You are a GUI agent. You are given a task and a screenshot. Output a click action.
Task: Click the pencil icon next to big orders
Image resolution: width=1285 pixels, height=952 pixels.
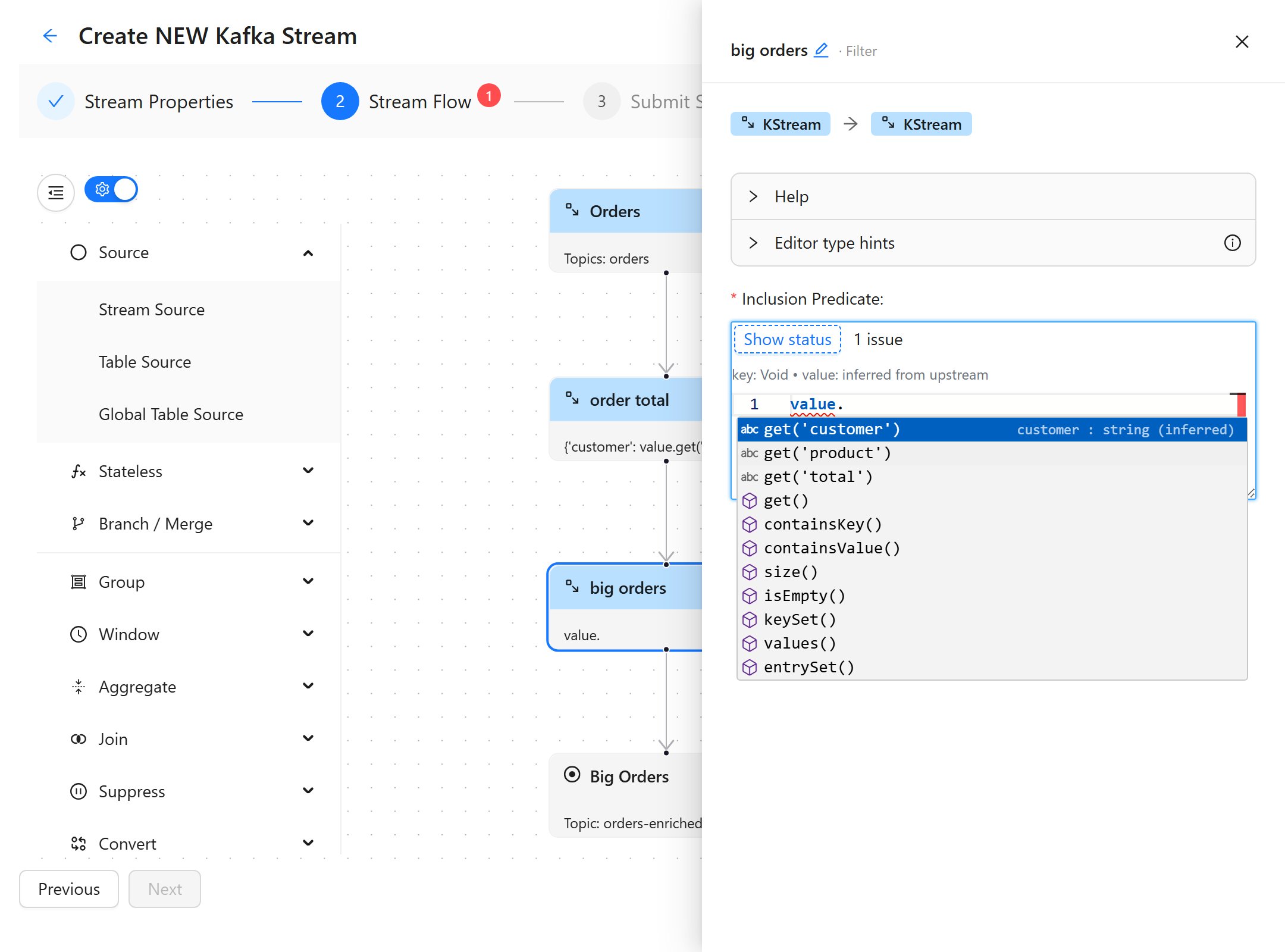point(821,50)
